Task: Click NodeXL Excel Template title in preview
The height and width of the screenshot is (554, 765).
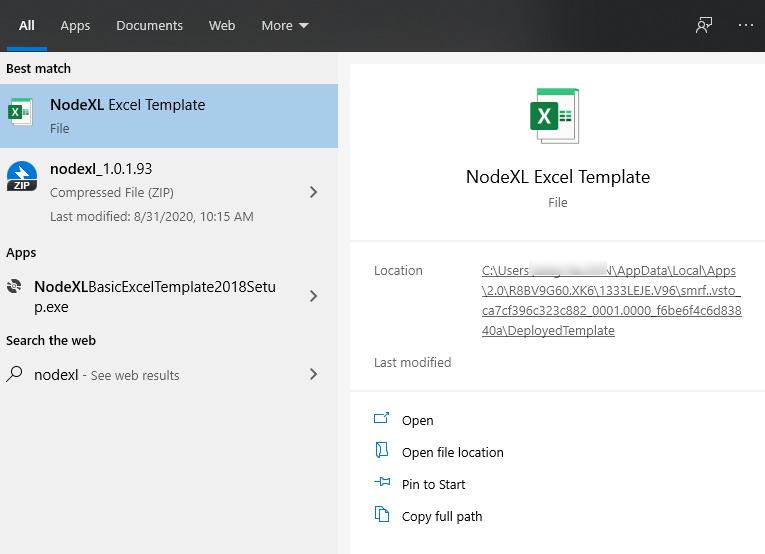Action: click(558, 177)
